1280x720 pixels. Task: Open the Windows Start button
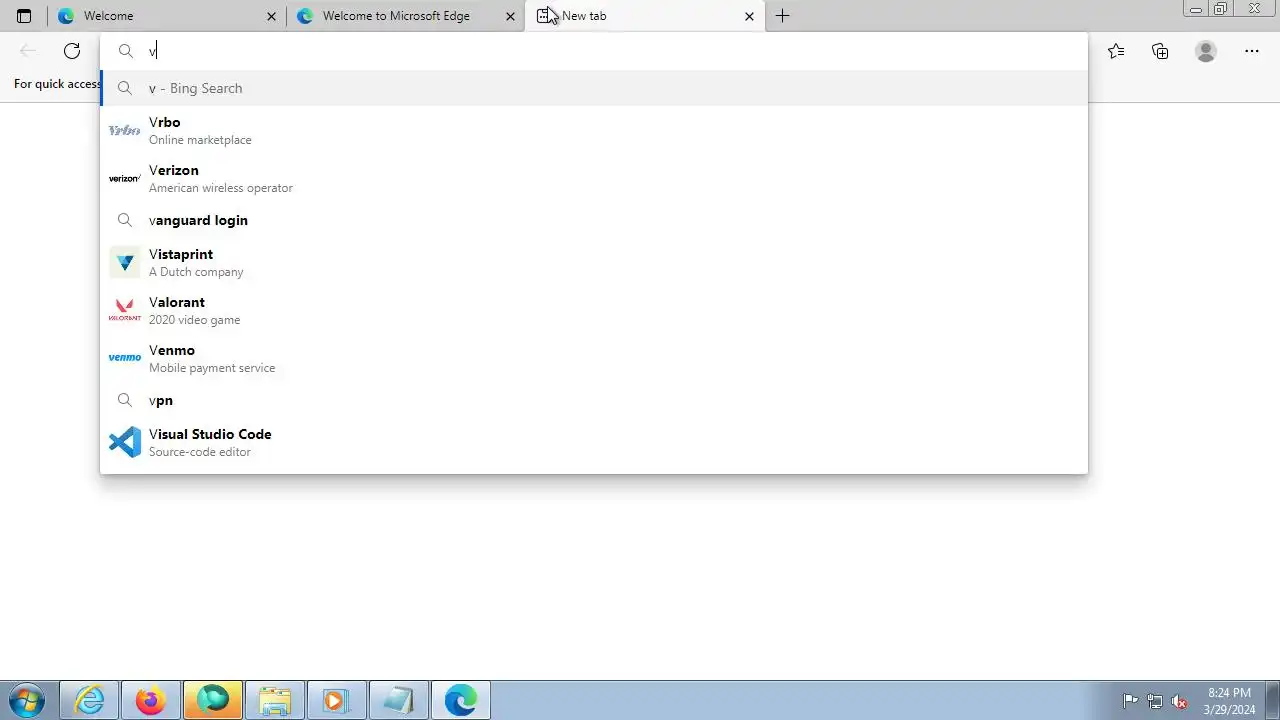(x=27, y=701)
